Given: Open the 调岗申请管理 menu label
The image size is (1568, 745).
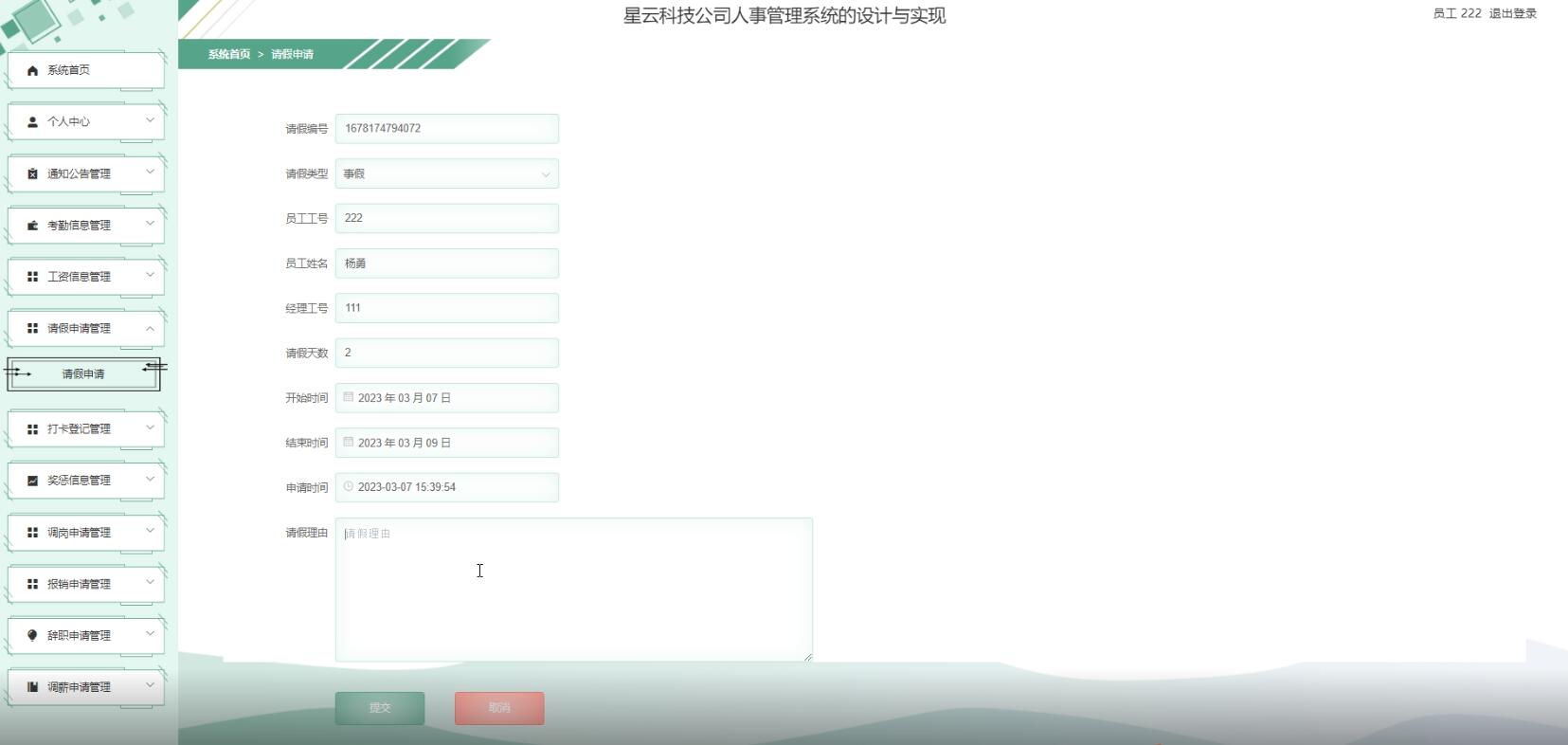Looking at the screenshot, I should (x=80, y=533).
